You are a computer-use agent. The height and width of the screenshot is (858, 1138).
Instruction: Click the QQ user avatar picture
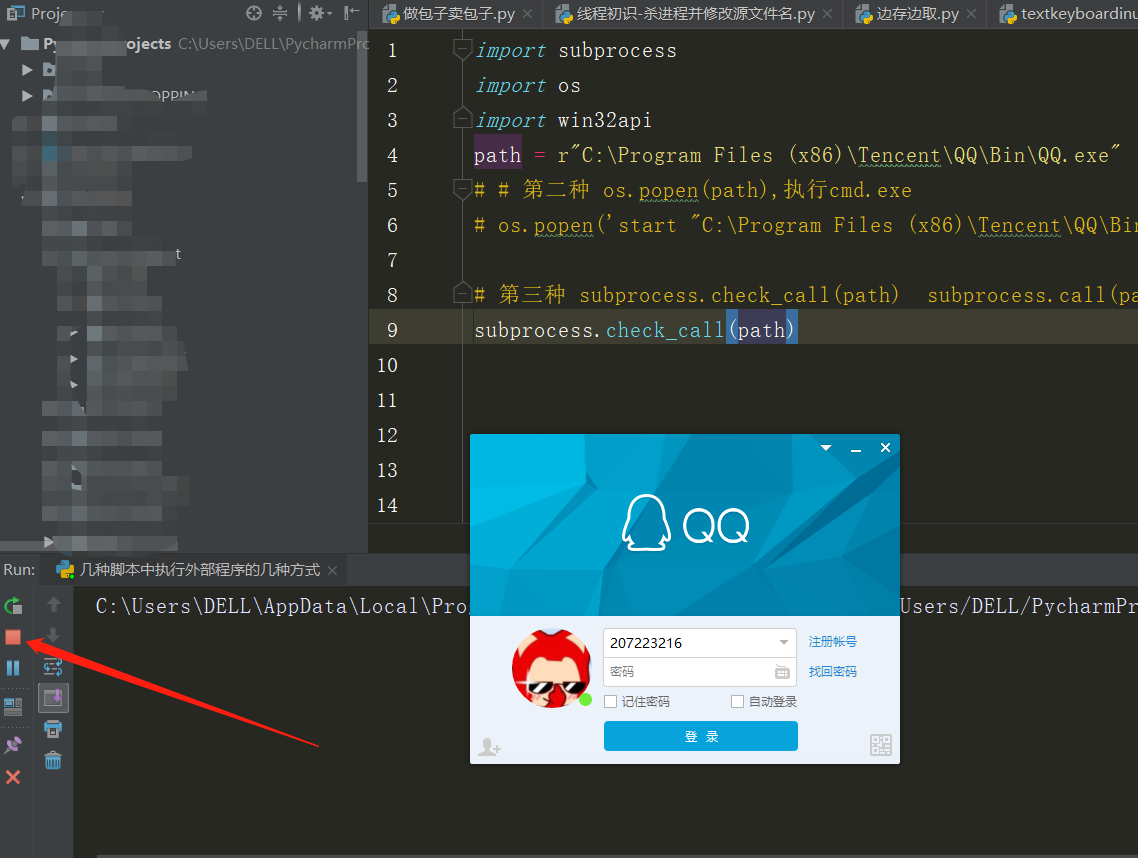click(552, 668)
